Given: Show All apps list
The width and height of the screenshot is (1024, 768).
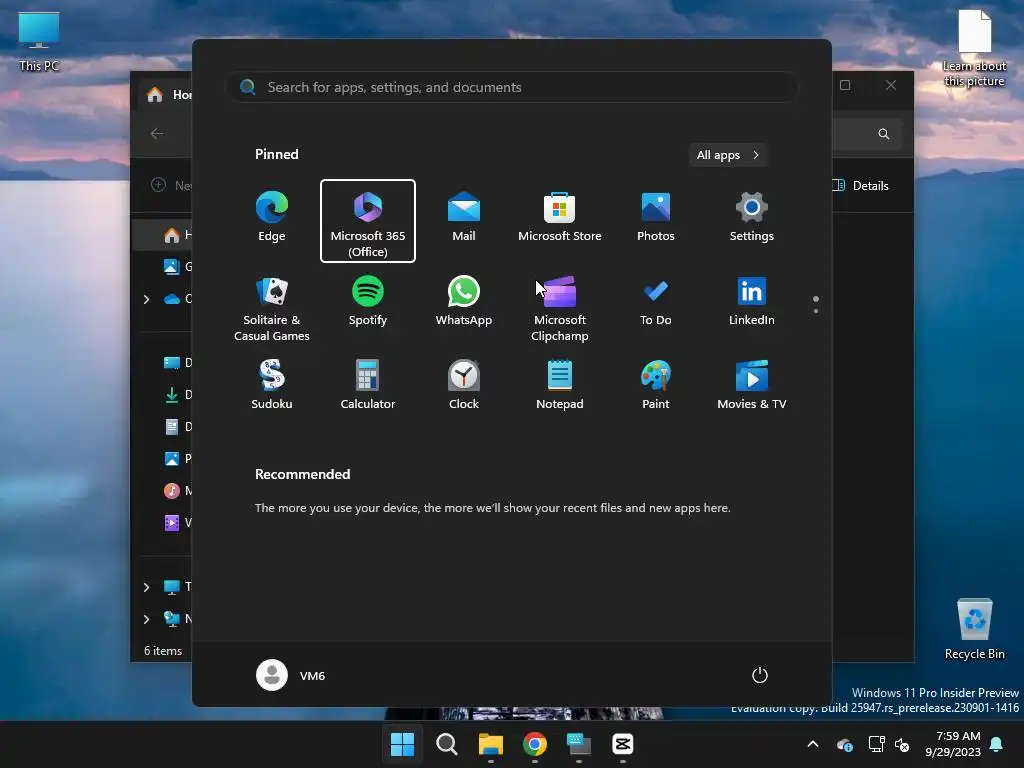Looking at the screenshot, I should 728,155.
